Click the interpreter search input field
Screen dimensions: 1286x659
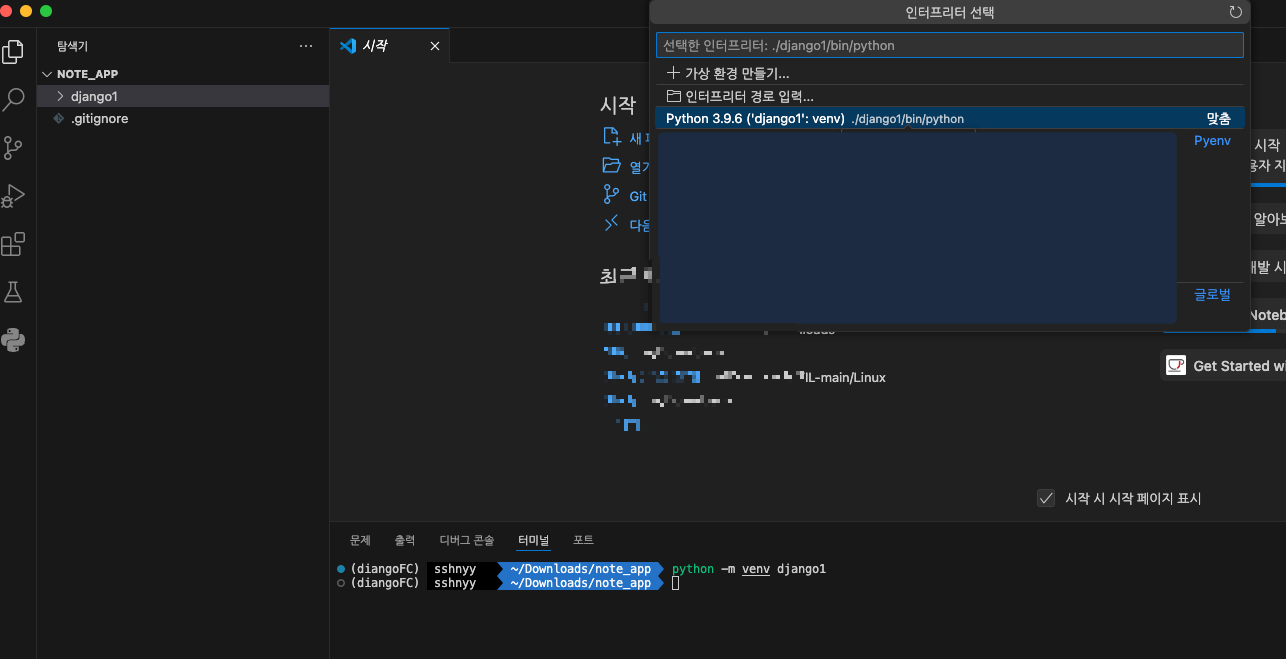(x=949, y=45)
